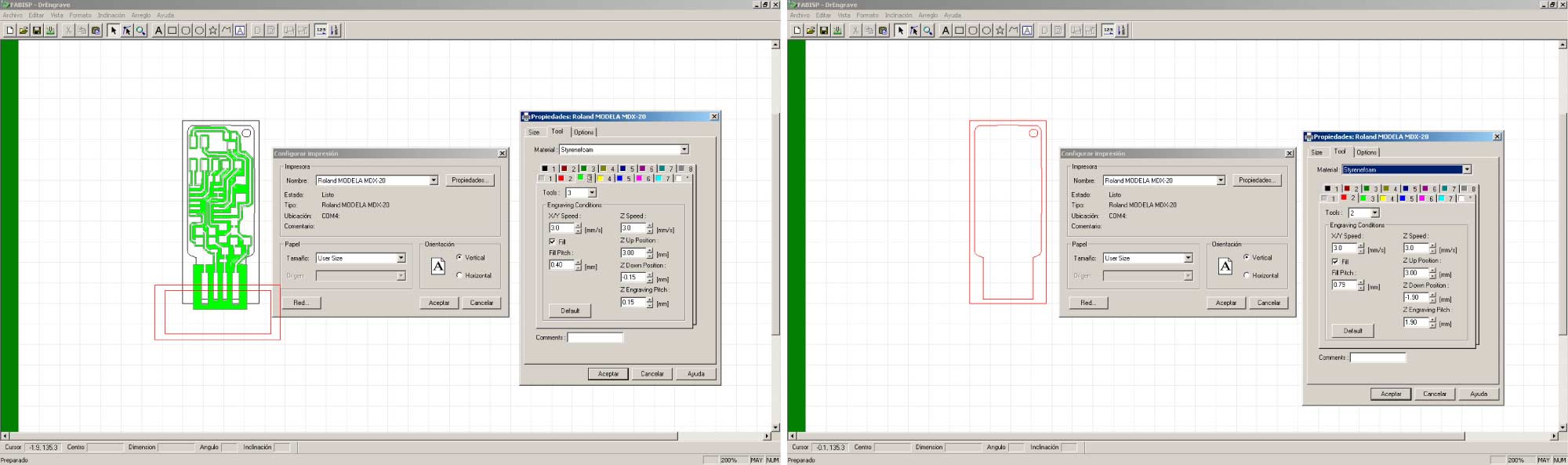Screen dimensions: 1568x465
Task: Open the printer Nombre dropdown in the left dialog
Action: pos(434,180)
